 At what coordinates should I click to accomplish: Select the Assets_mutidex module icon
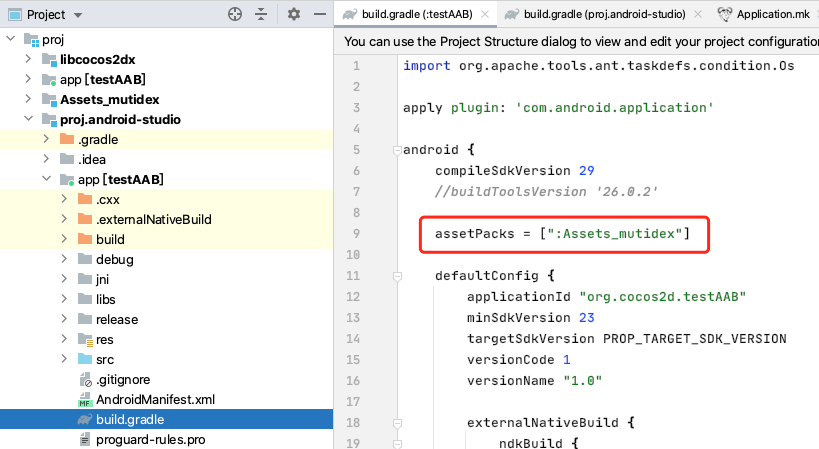[x=49, y=100]
